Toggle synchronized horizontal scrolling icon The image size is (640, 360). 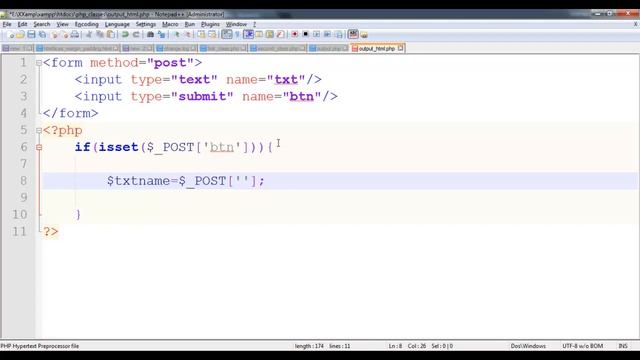pos(212,35)
